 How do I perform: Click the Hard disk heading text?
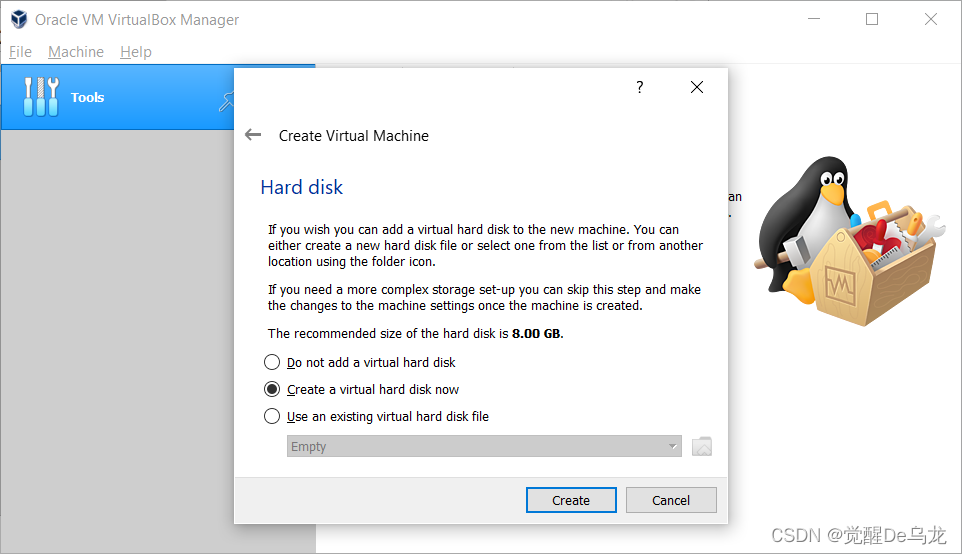301,187
